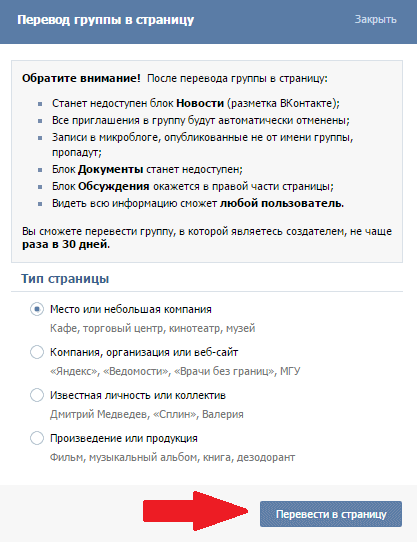Click the Перевод группы в страницу dialog title
Image resolution: width=417 pixels, height=542 pixels.
[105, 20]
